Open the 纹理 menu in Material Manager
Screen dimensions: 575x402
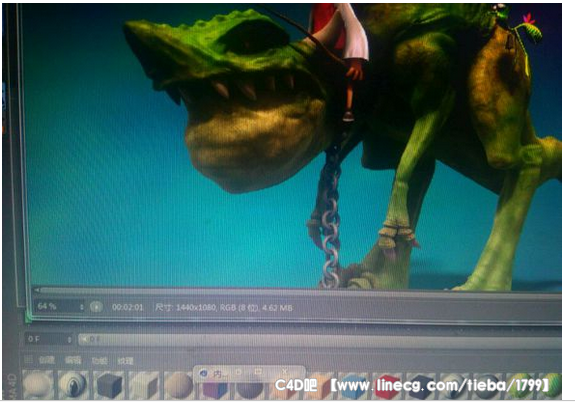point(125,361)
